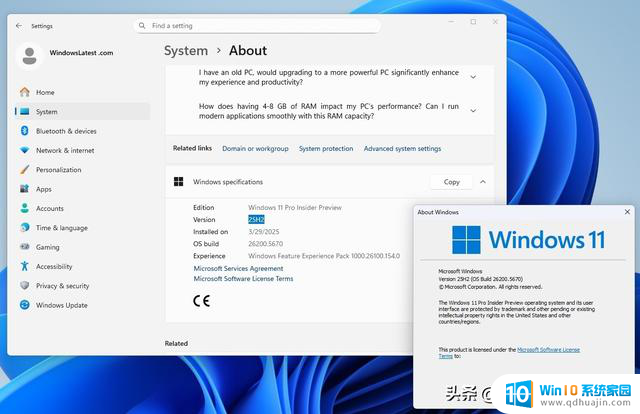Close the About Windows dialog

click(x=627, y=211)
